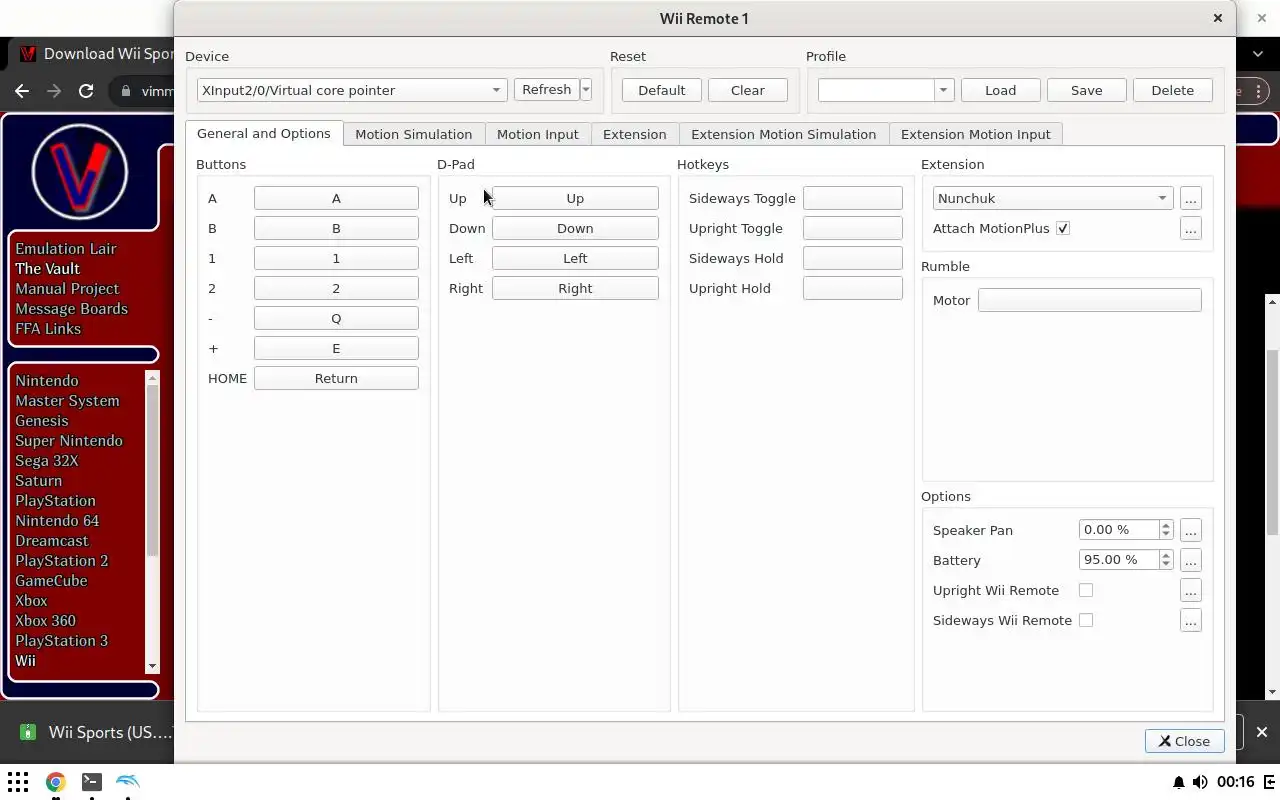Open the Extension tab
This screenshot has height=800, width=1280.
pyautogui.click(x=634, y=134)
